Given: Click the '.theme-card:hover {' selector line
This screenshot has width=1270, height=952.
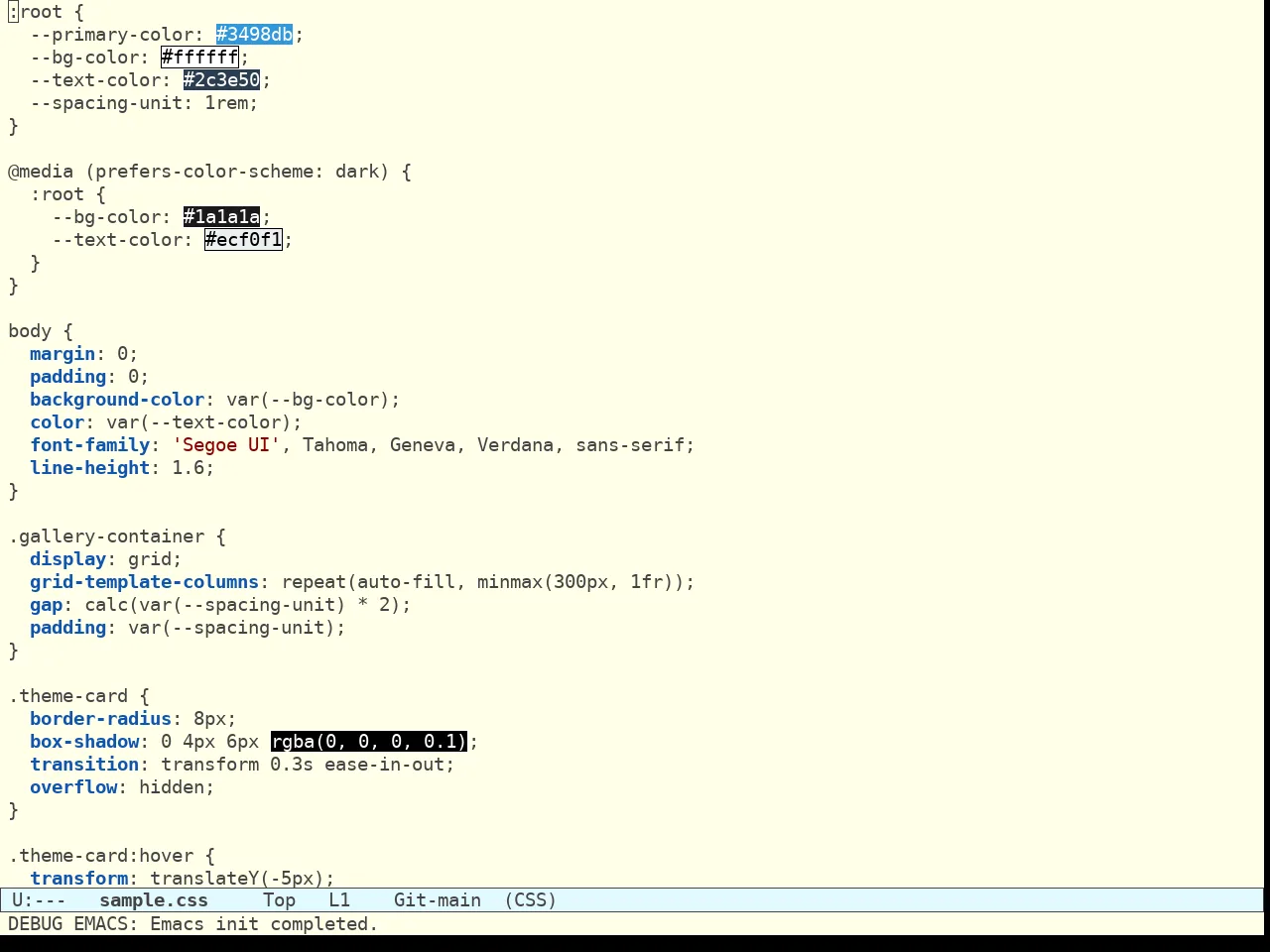Looking at the screenshot, I should (111, 856).
